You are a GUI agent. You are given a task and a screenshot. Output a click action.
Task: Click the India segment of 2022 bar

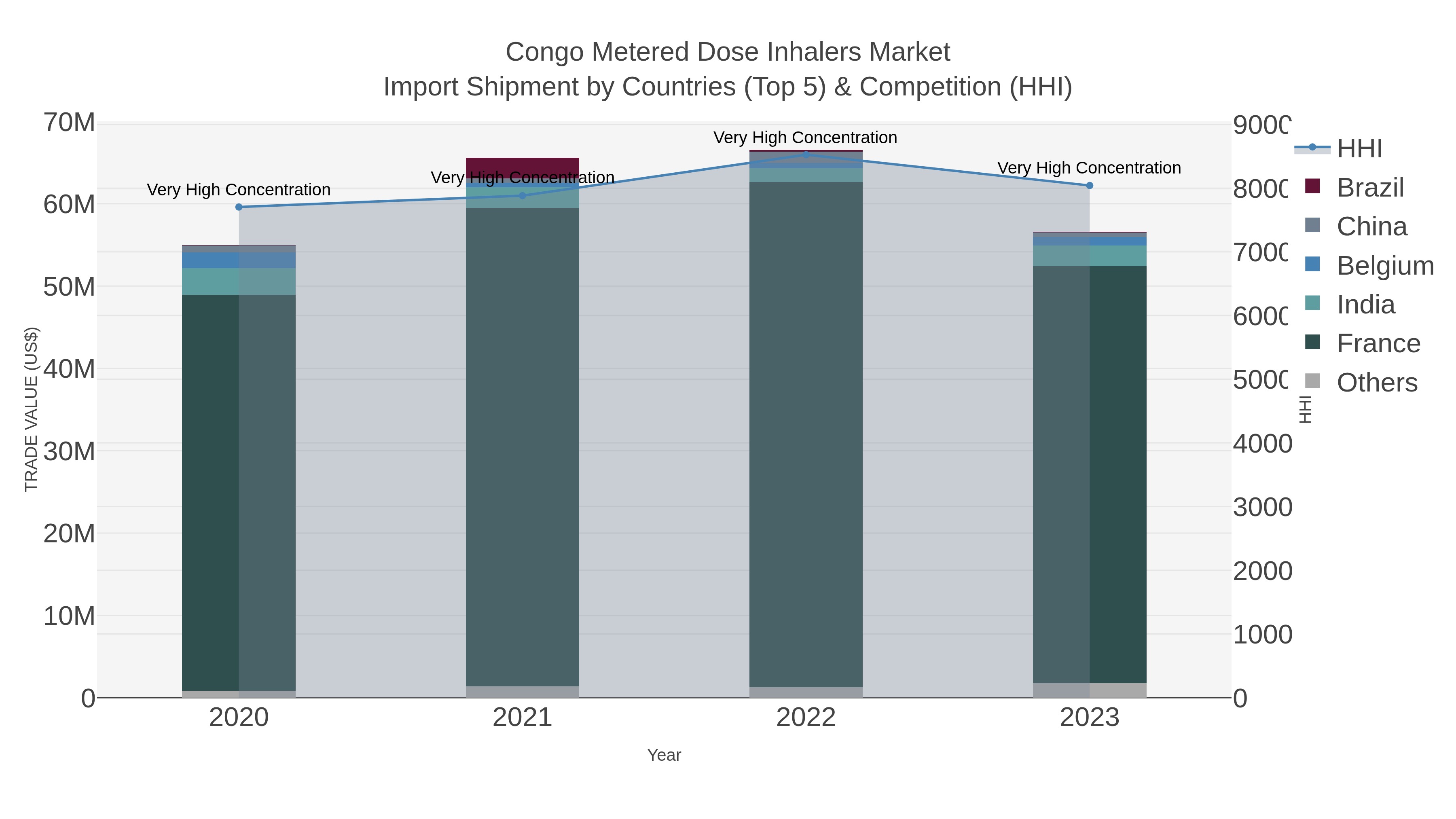pos(806,175)
